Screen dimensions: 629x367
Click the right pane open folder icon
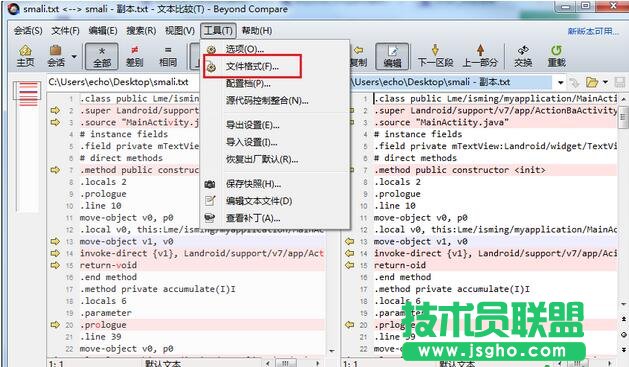591,83
